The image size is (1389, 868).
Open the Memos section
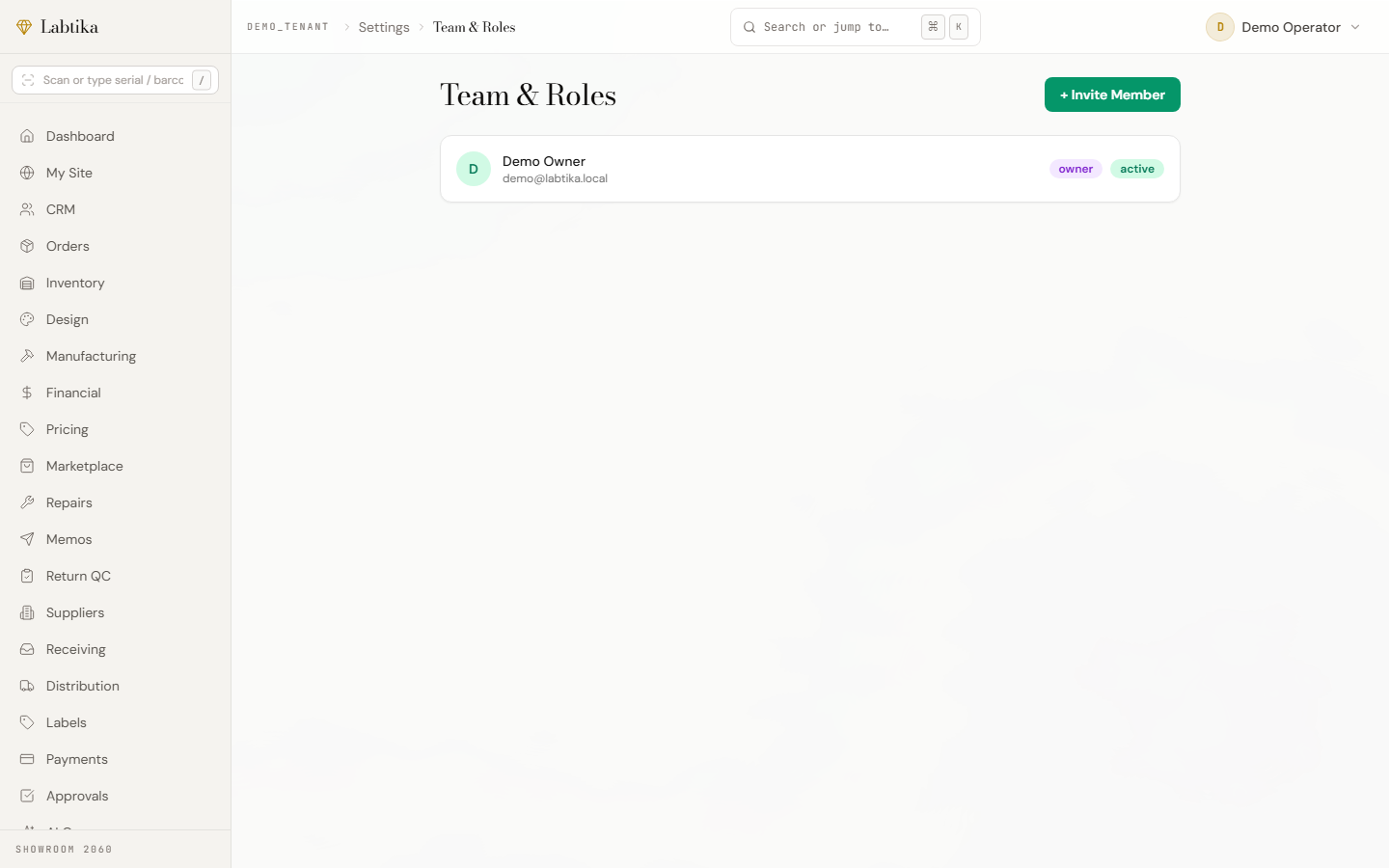116,539
